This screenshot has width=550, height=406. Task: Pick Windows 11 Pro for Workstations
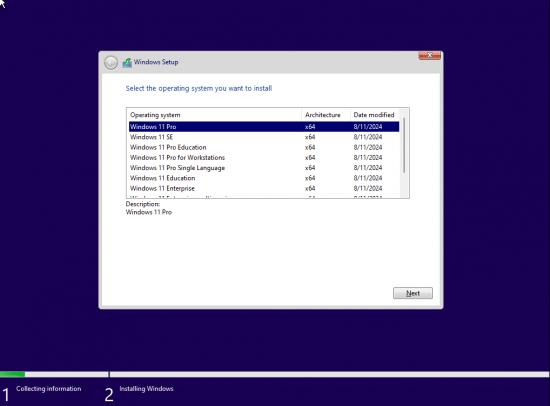(264, 158)
